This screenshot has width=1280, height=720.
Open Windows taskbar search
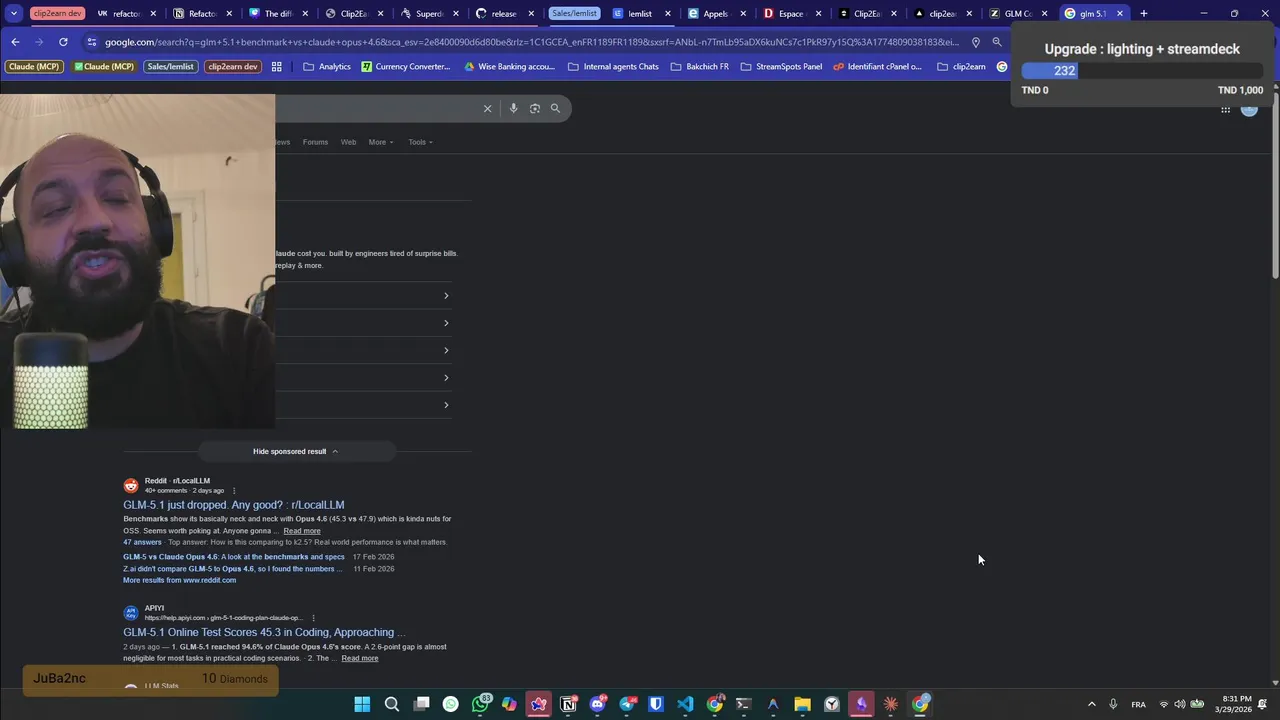point(392,704)
